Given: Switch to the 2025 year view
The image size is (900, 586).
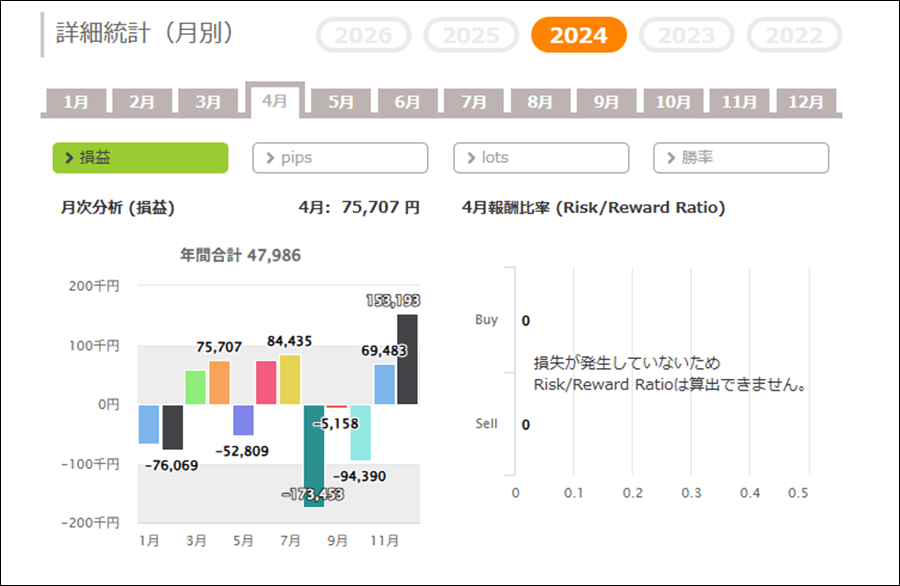Looking at the screenshot, I should pos(471,35).
